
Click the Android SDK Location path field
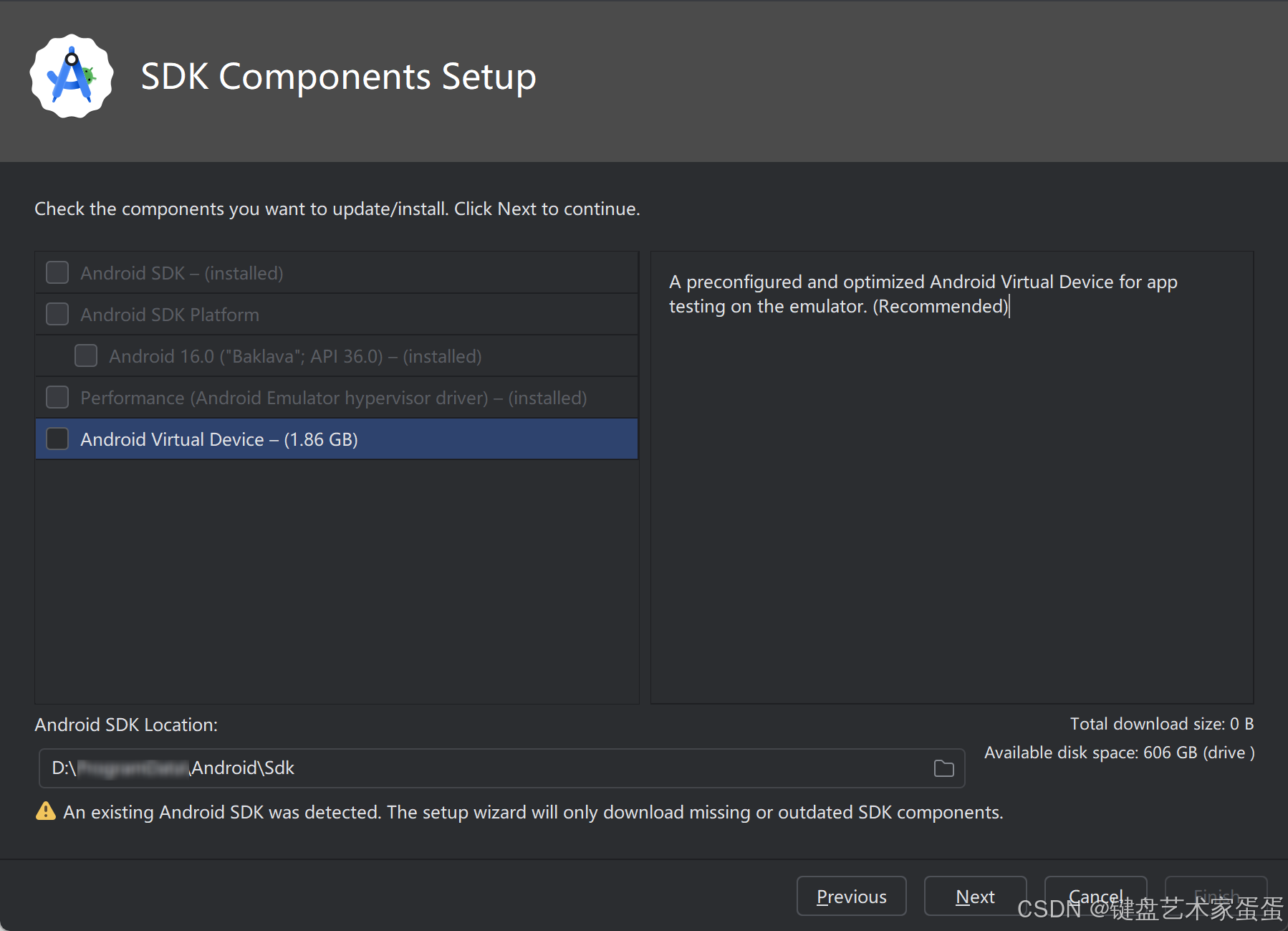[x=501, y=768]
